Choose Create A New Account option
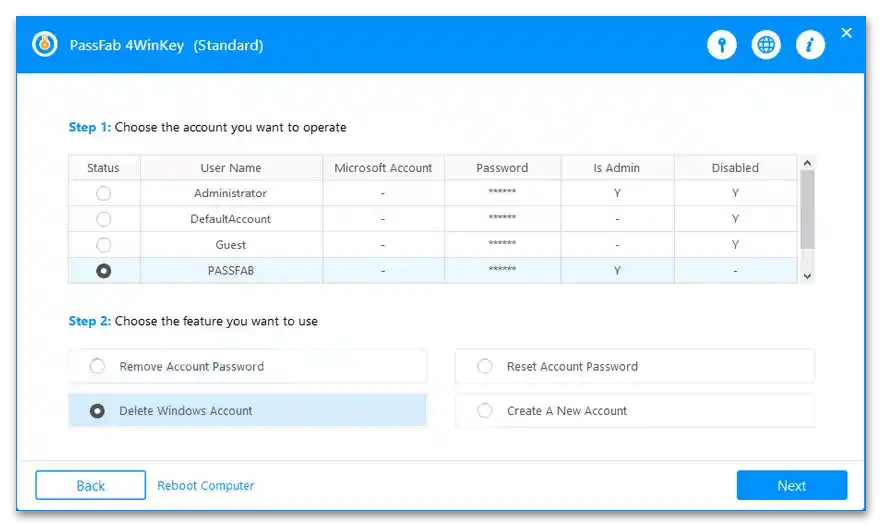This screenshot has width=882, height=527. 635,411
